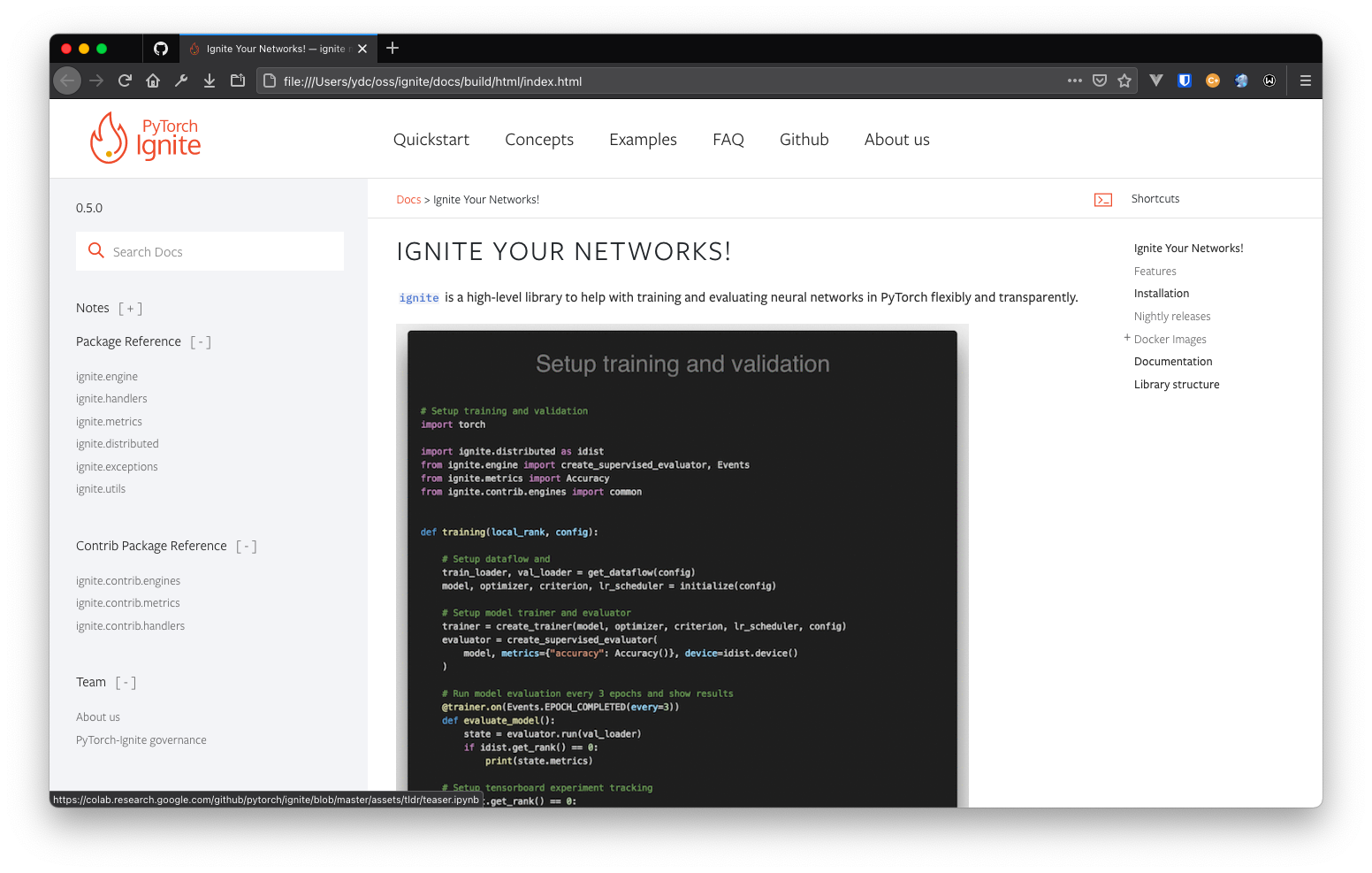Close the Ignite Your Networks tab

(362, 49)
